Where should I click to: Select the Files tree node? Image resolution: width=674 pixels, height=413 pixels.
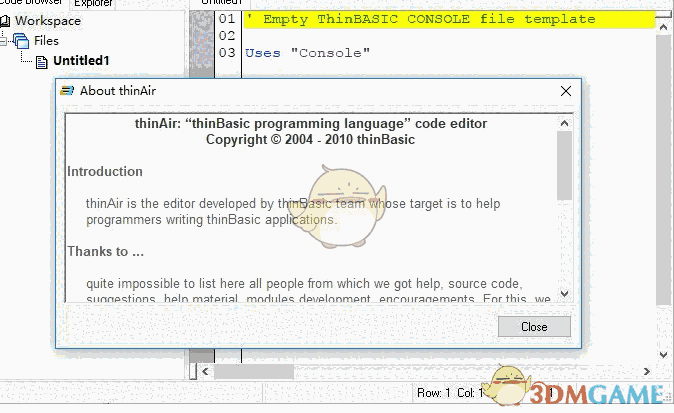tap(46, 41)
